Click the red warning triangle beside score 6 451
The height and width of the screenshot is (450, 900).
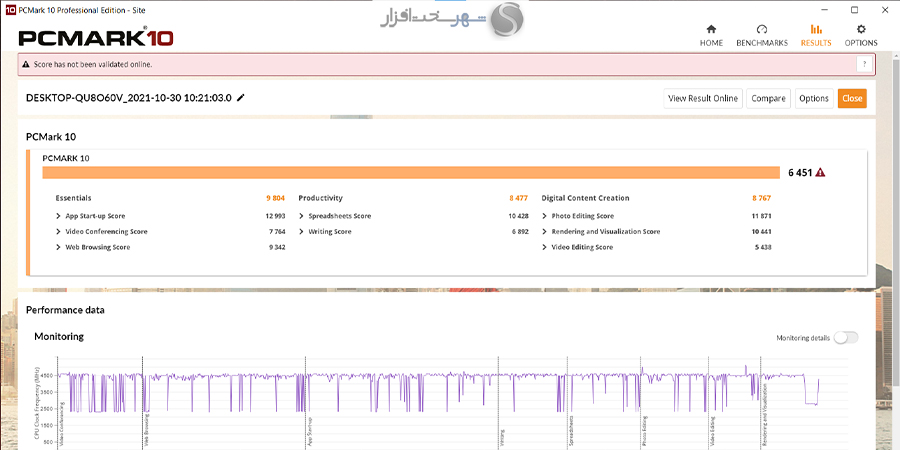click(820, 172)
